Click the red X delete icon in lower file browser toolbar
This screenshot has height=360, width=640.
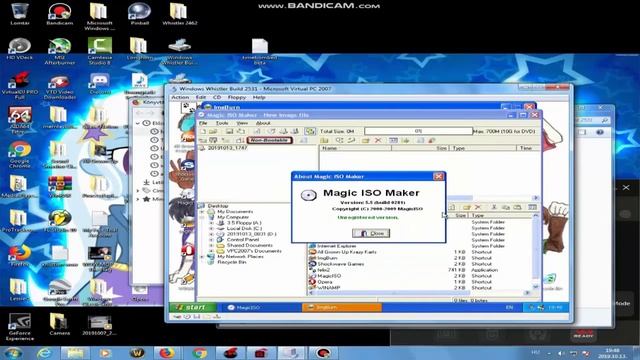pos(478,207)
